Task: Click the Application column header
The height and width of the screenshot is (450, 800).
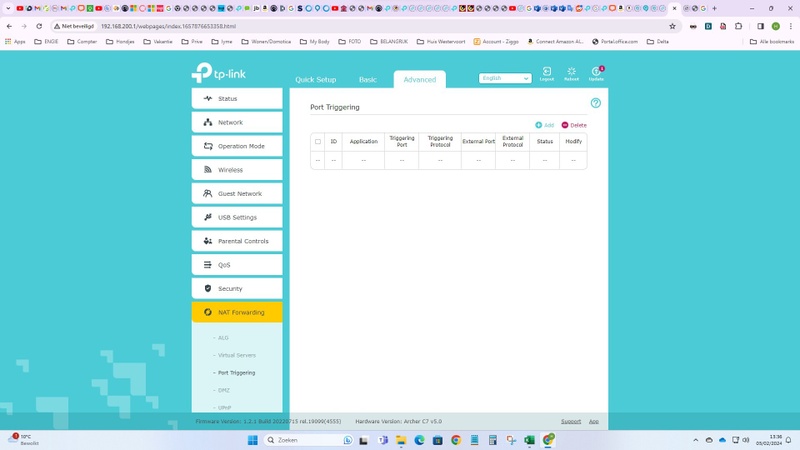Action: 363,141
